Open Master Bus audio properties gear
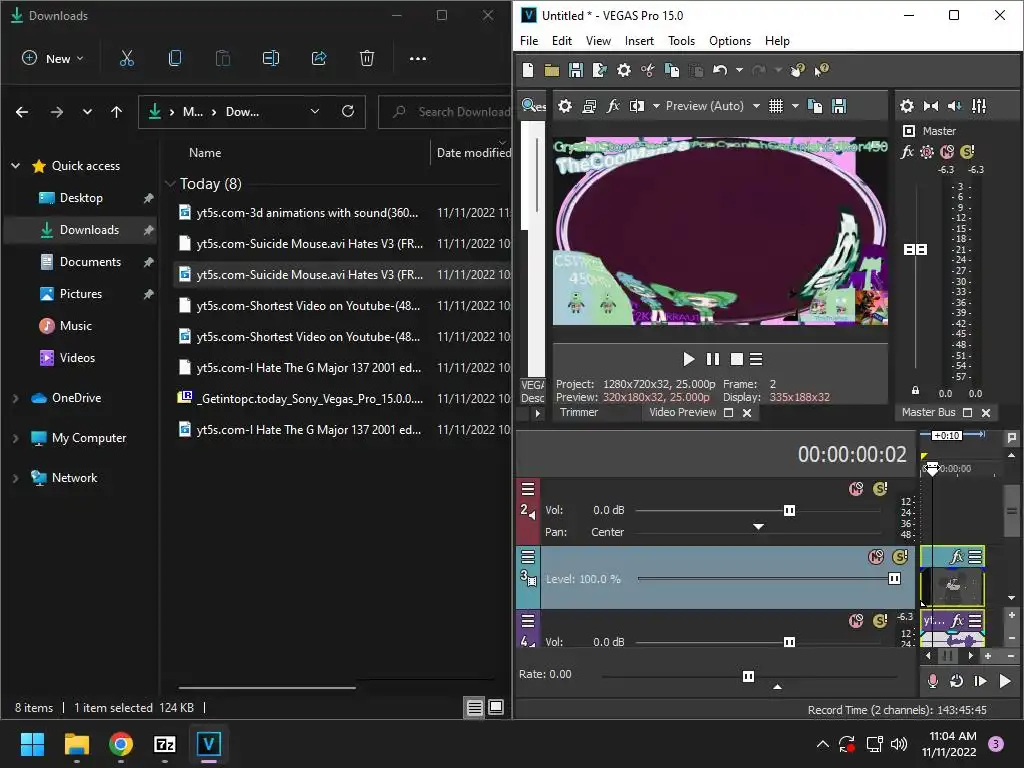Viewport: 1024px width, 768px height. pyautogui.click(x=907, y=106)
